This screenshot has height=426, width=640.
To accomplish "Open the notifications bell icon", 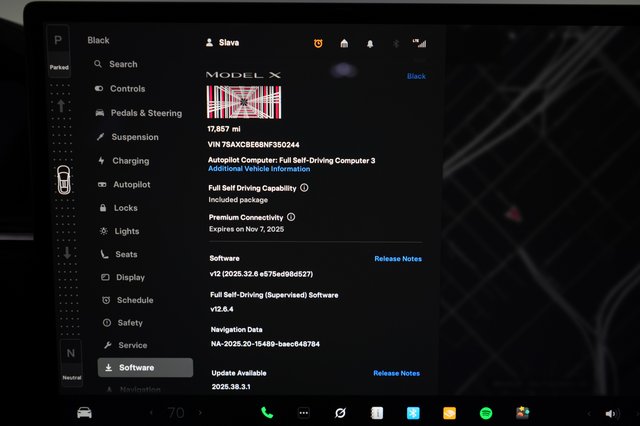I will coord(370,44).
